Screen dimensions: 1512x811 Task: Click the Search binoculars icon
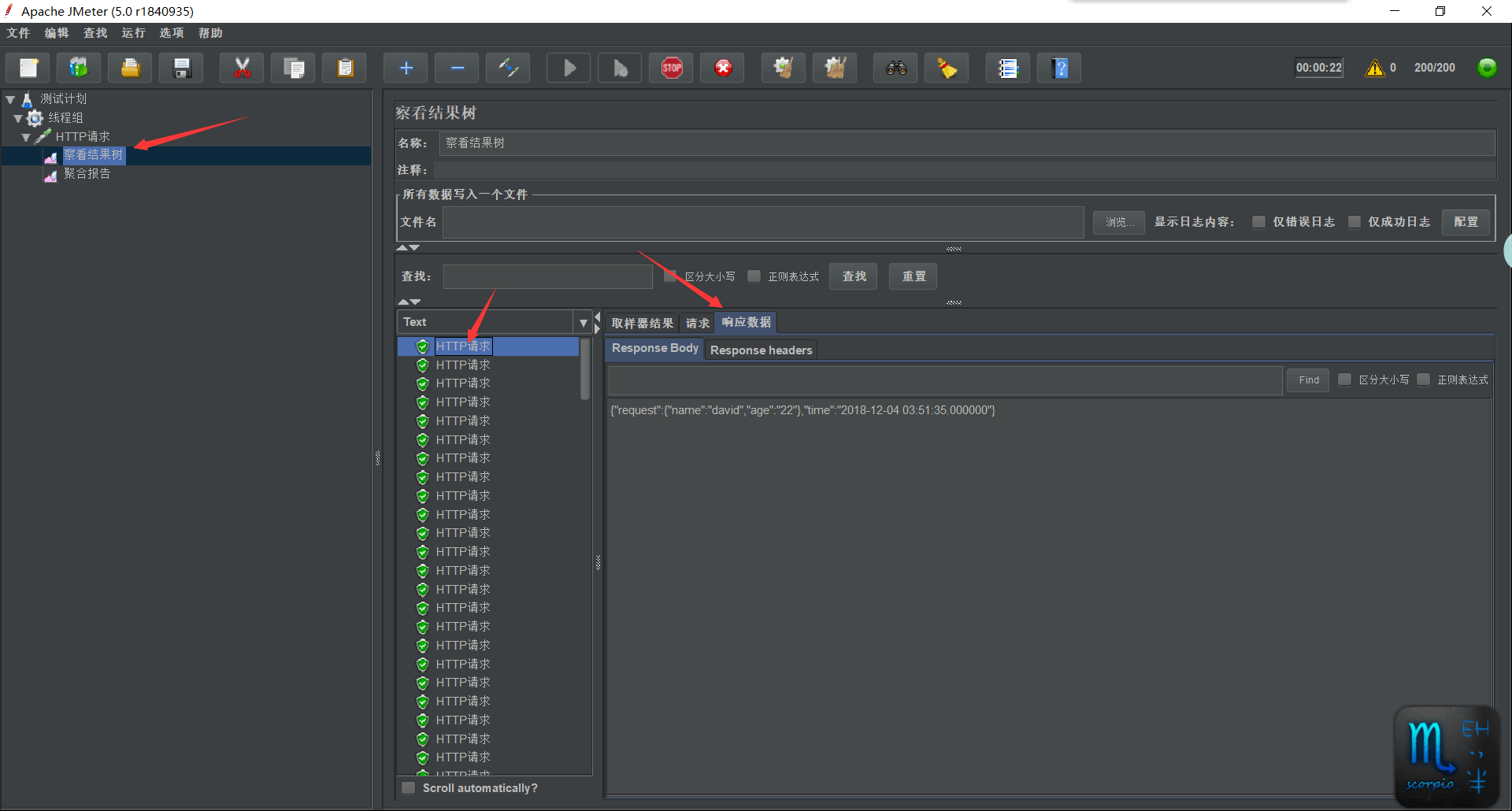pos(896,68)
